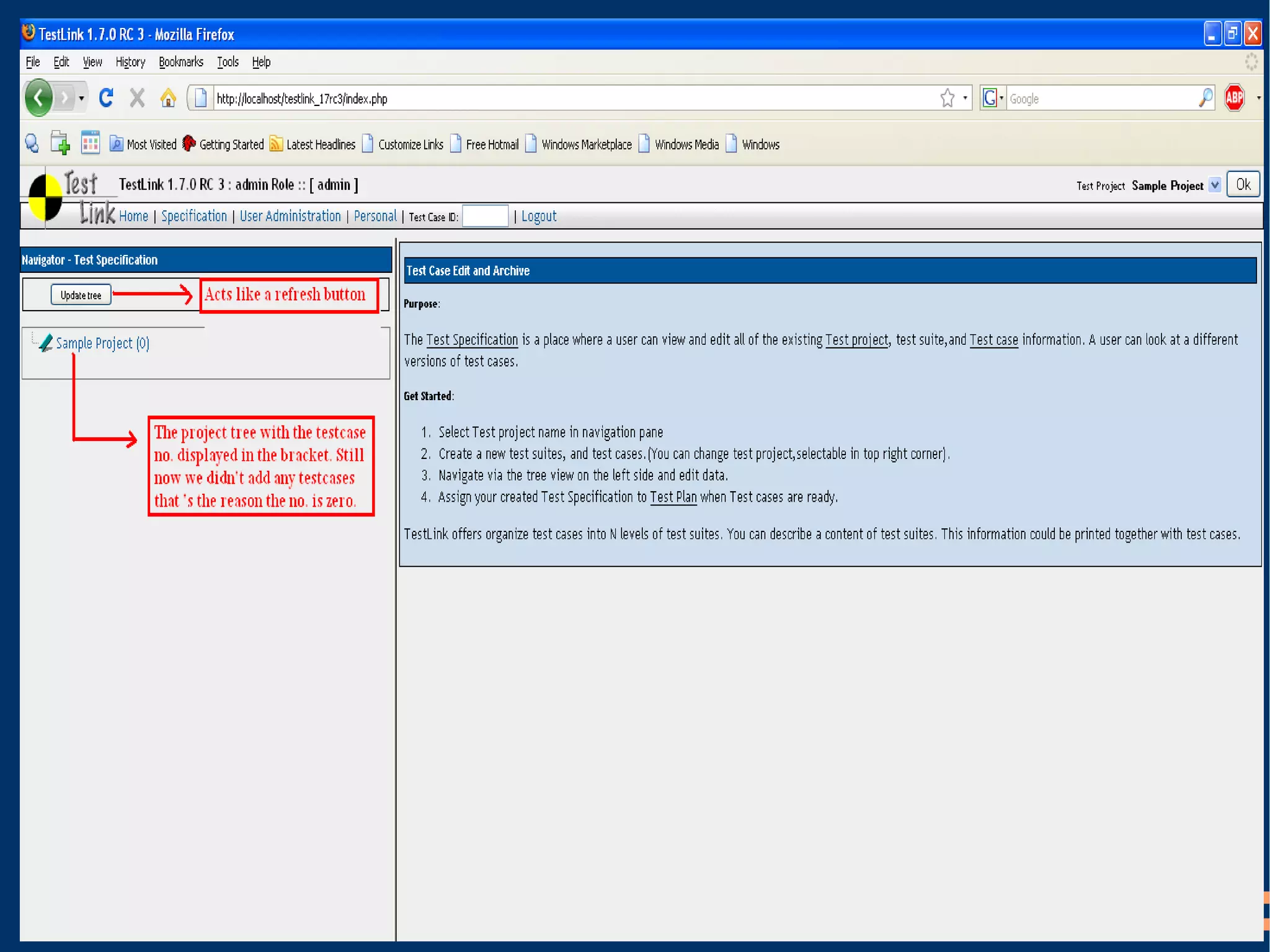Open the View menu

point(92,62)
